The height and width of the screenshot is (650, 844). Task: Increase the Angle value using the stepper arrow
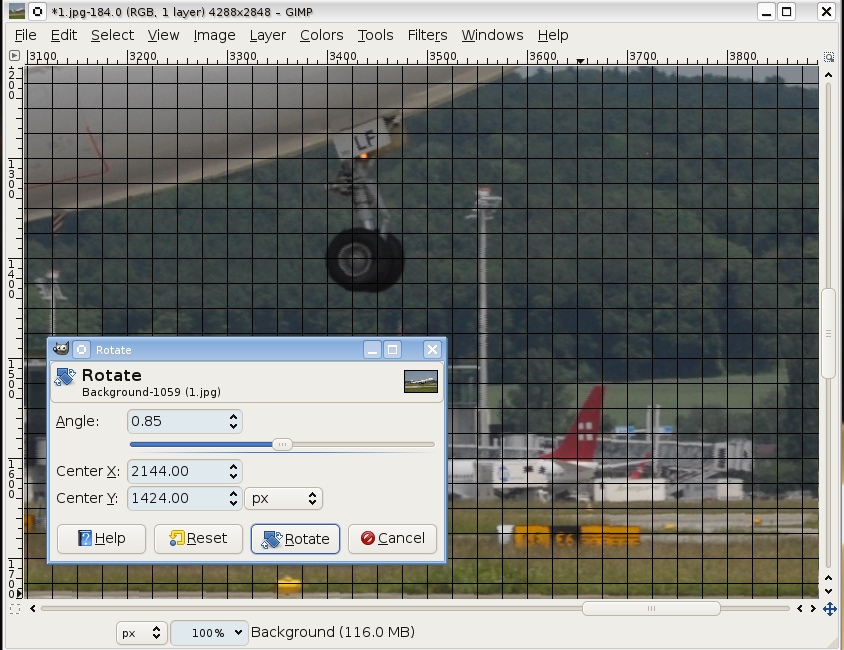coord(234,417)
